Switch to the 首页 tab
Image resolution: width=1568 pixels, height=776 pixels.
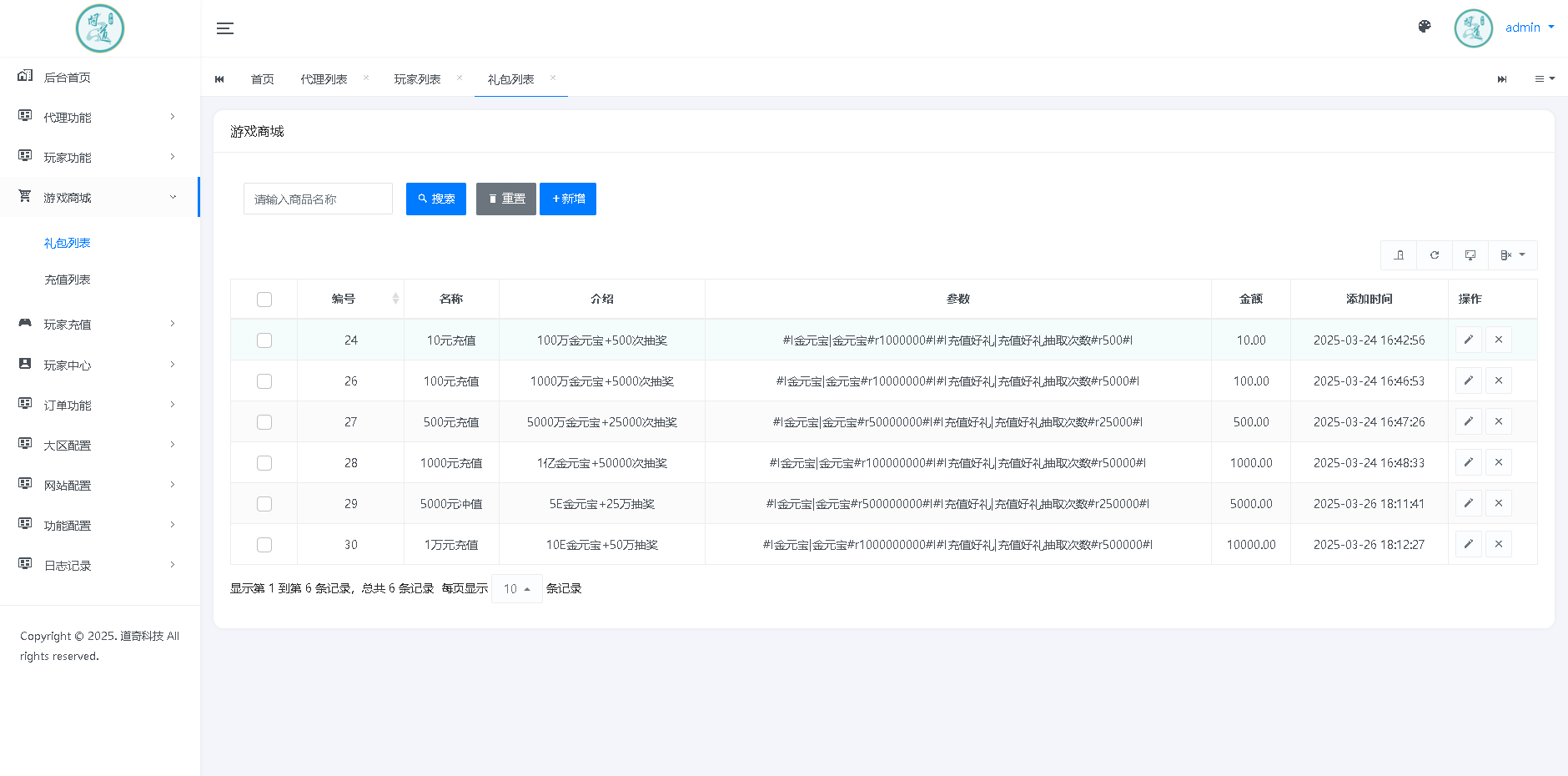pyautogui.click(x=263, y=79)
